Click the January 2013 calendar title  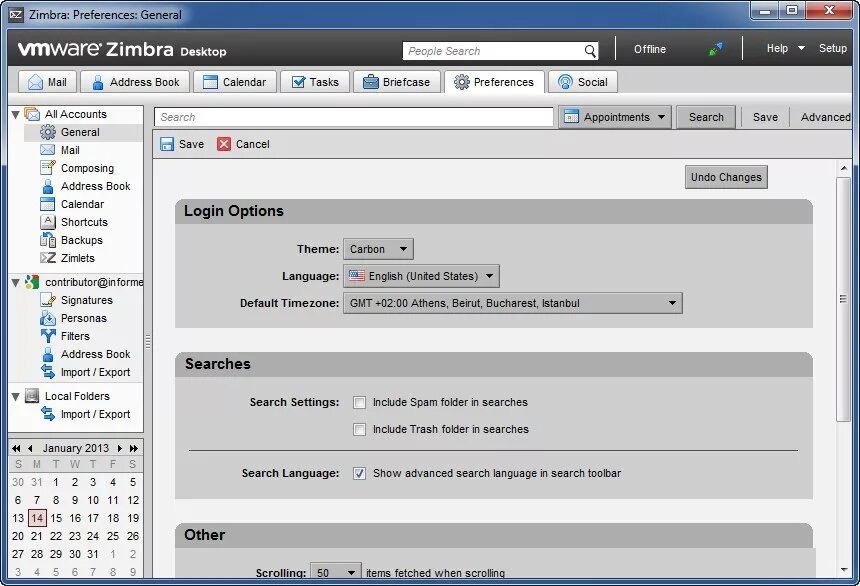pos(76,448)
